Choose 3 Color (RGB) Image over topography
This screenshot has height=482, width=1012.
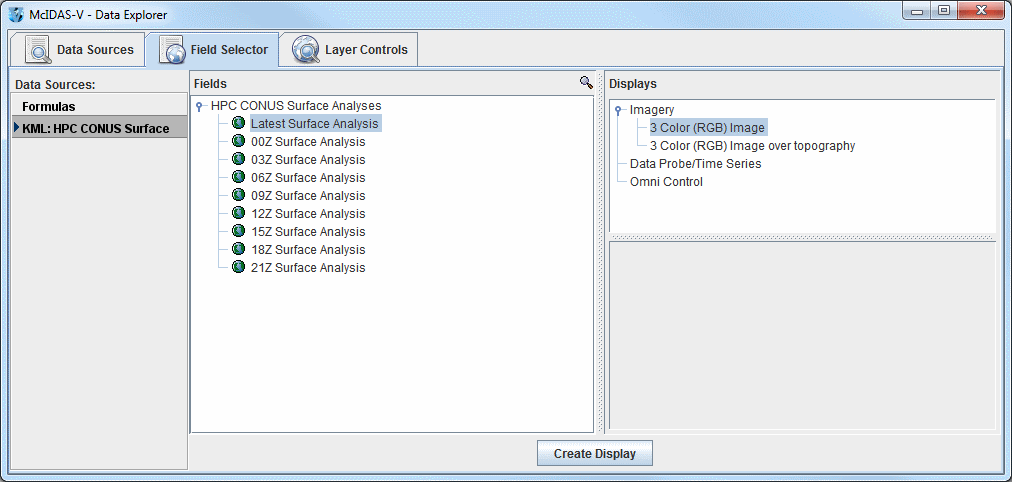click(x=753, y=146)
